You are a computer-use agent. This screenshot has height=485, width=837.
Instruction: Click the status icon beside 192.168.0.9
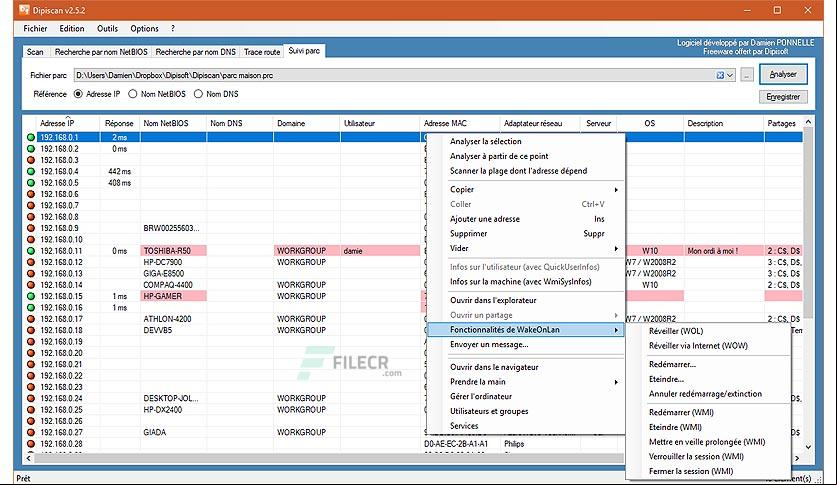tap(31, 228)
